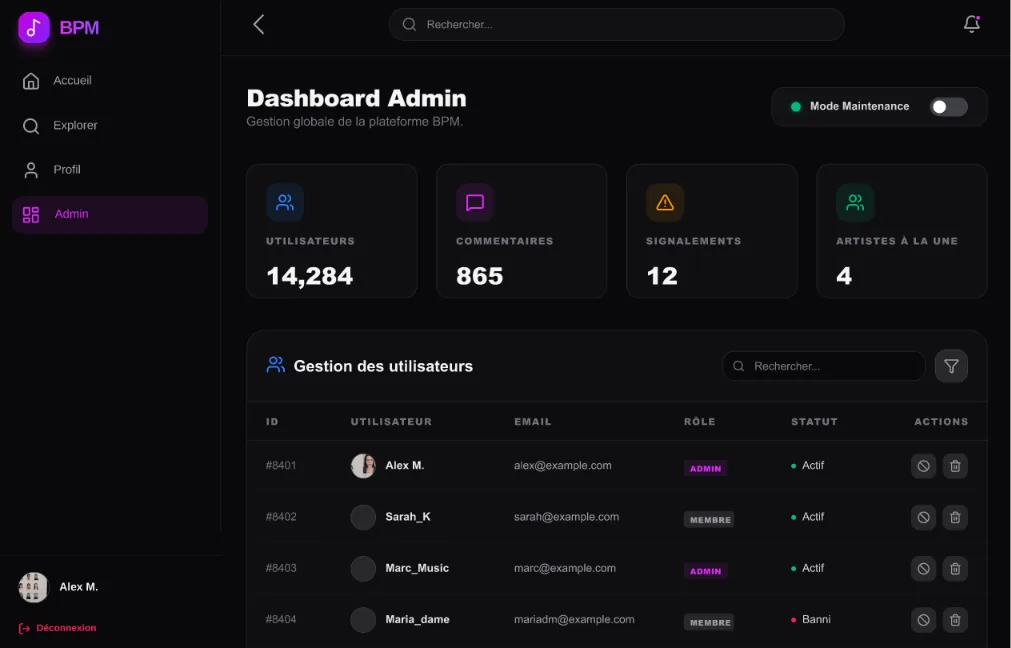Click the Signalements warning triangle icon
This screenshot has height=648, width=1011.
(x=665, y=202)
